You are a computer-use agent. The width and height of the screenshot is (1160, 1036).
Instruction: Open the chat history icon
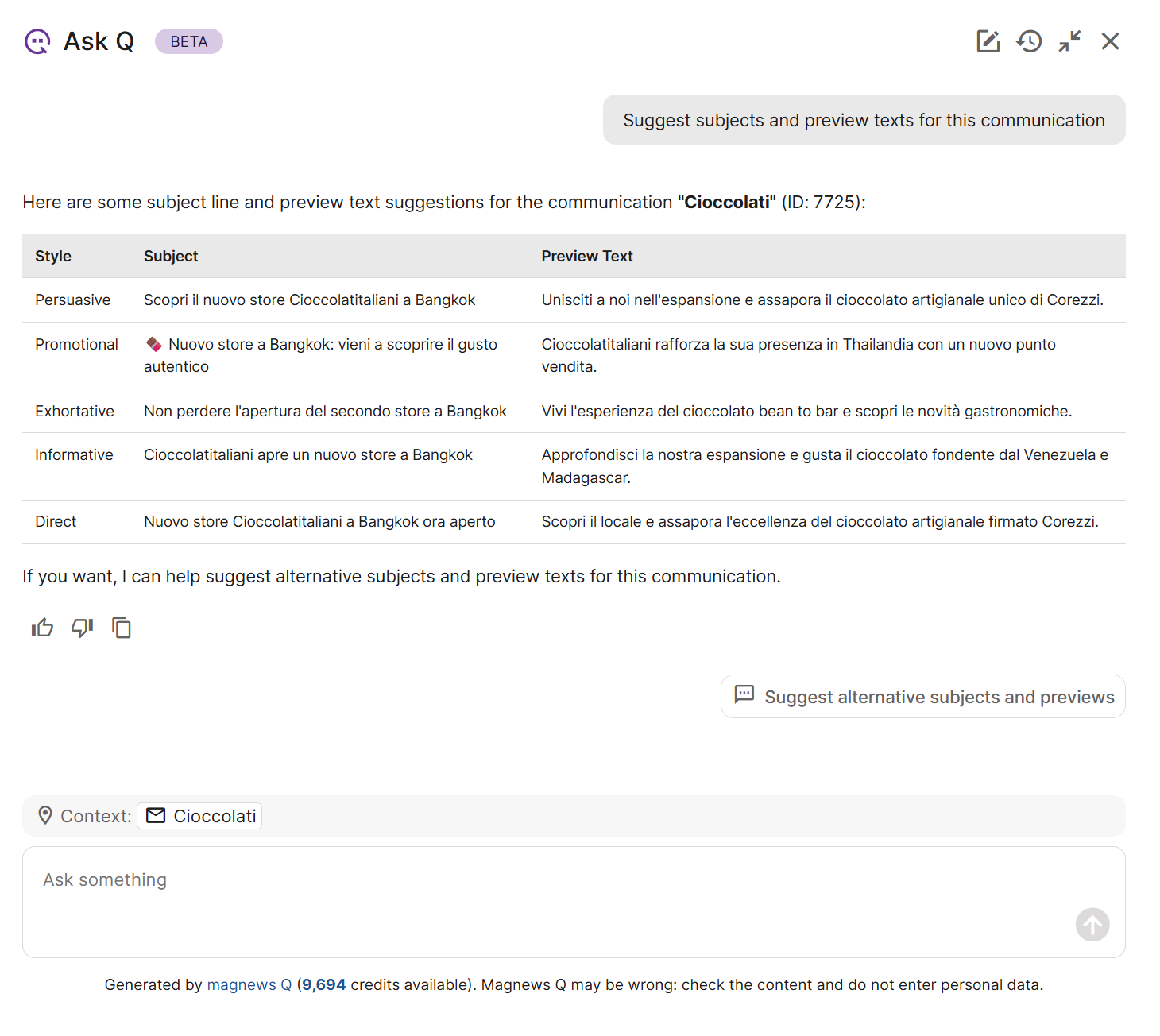click(1029, 41)
